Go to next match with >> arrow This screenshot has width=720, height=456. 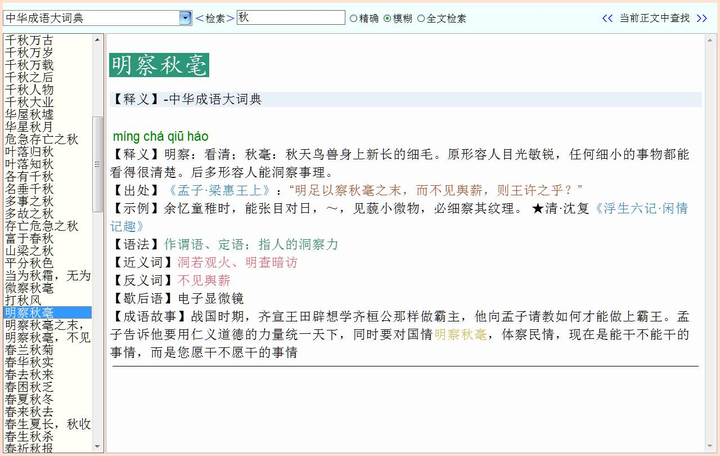pos(702,18)
